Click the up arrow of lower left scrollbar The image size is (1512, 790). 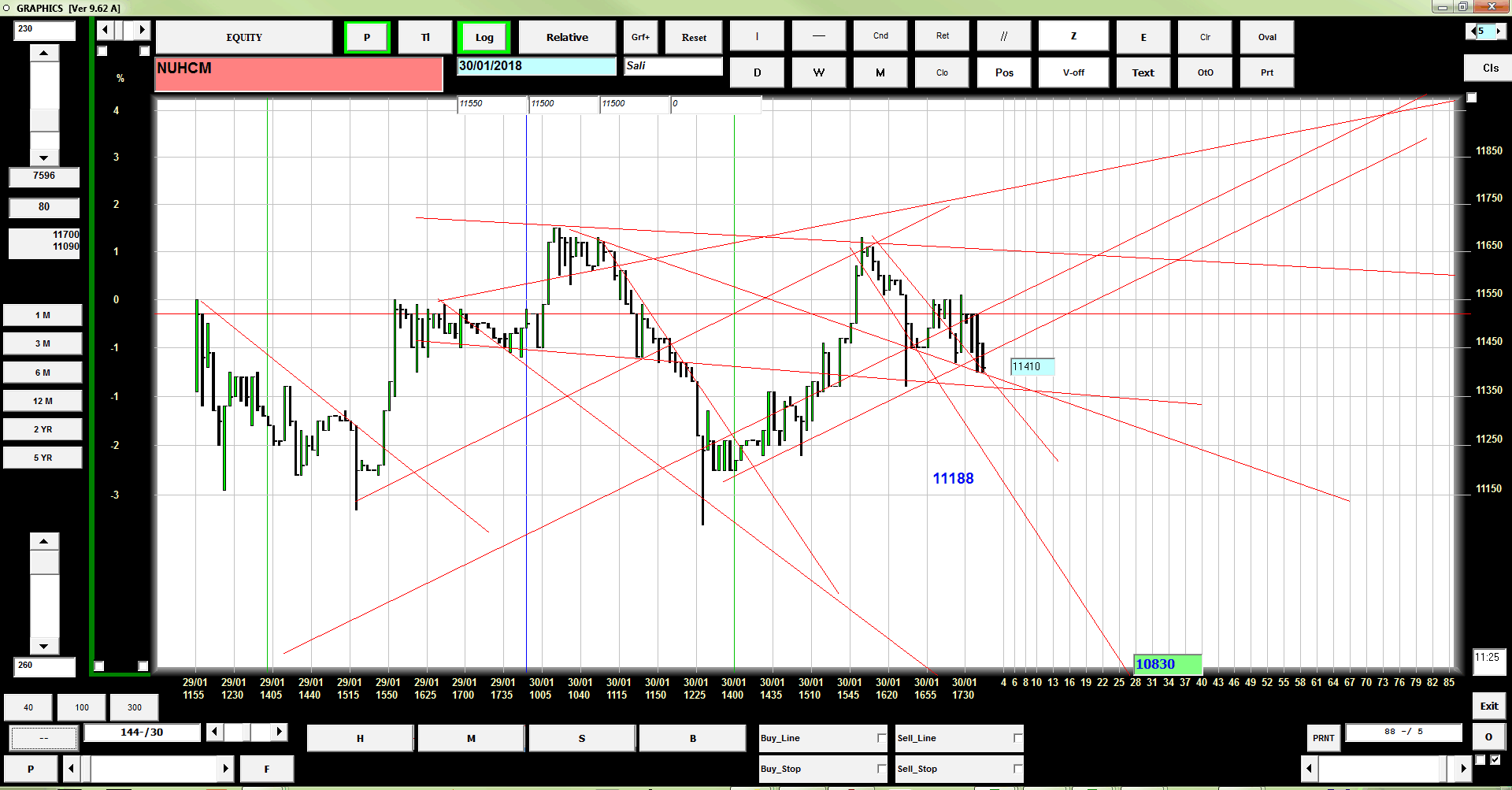coord(44,541)
